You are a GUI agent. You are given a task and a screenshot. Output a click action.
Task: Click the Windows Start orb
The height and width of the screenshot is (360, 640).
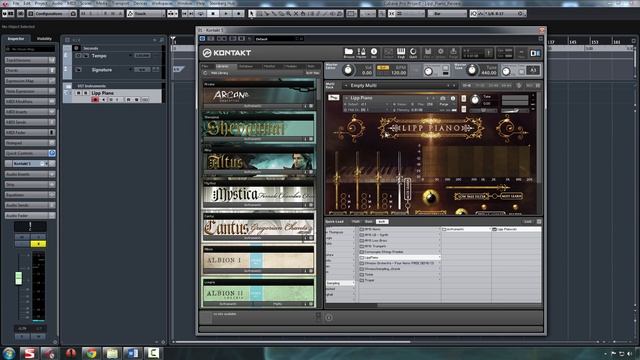point(9,353)
